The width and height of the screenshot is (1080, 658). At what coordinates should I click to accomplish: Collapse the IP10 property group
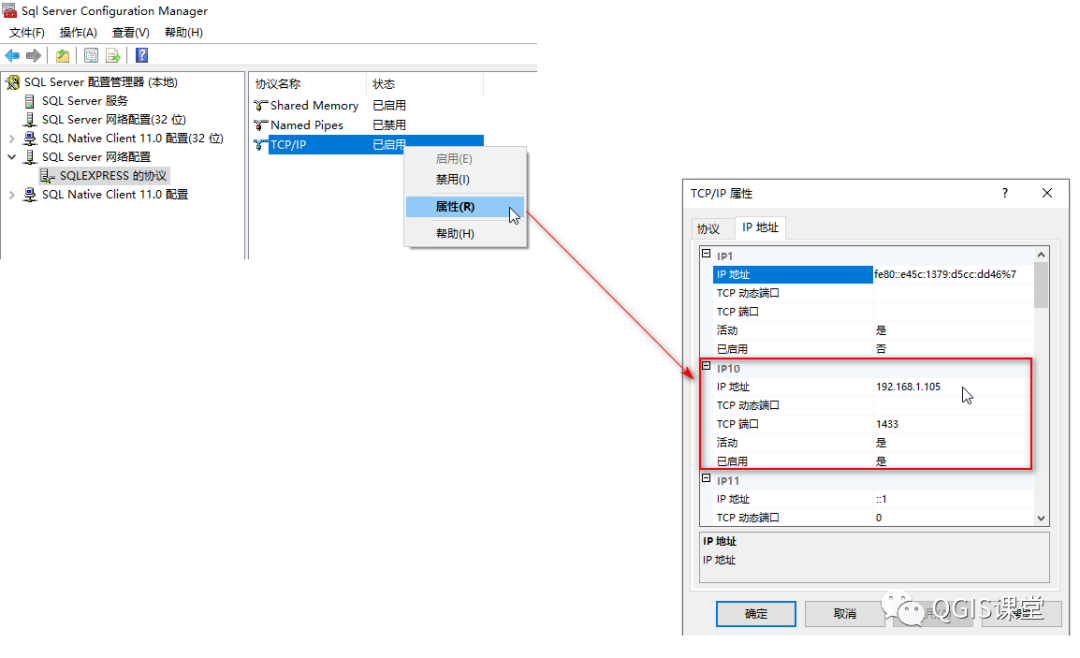[x=706, y=367]
